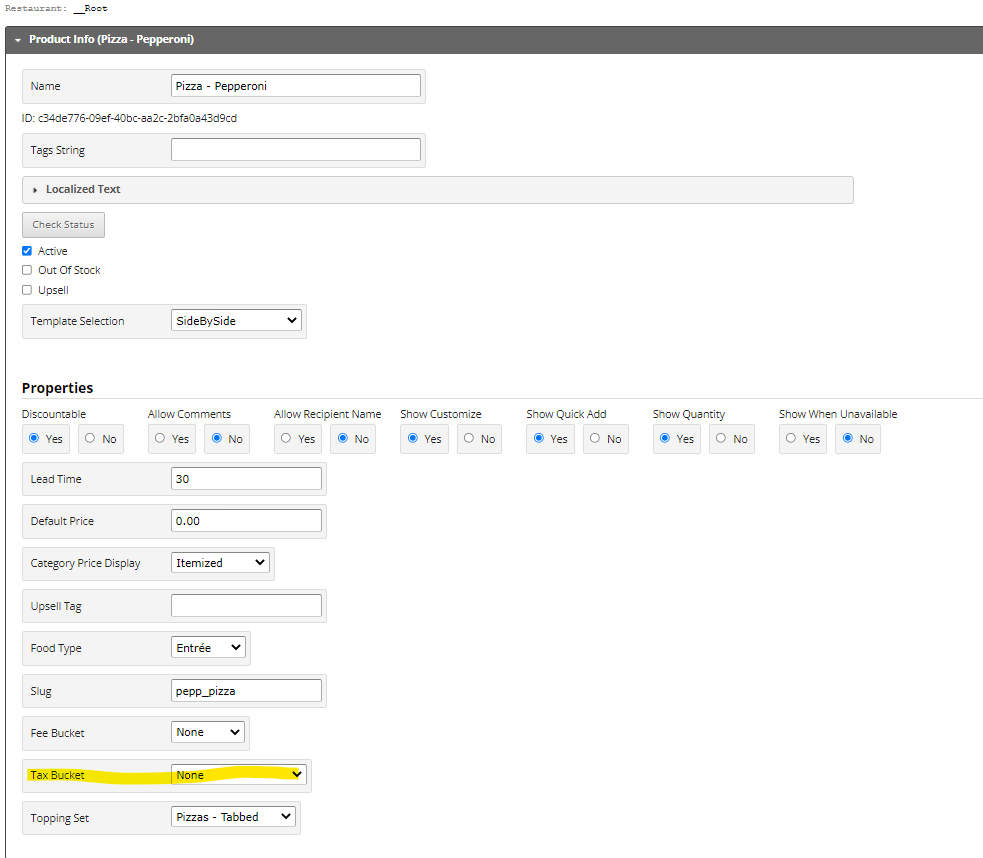
Task: Click the product ID text
Action: click(129, 118)
